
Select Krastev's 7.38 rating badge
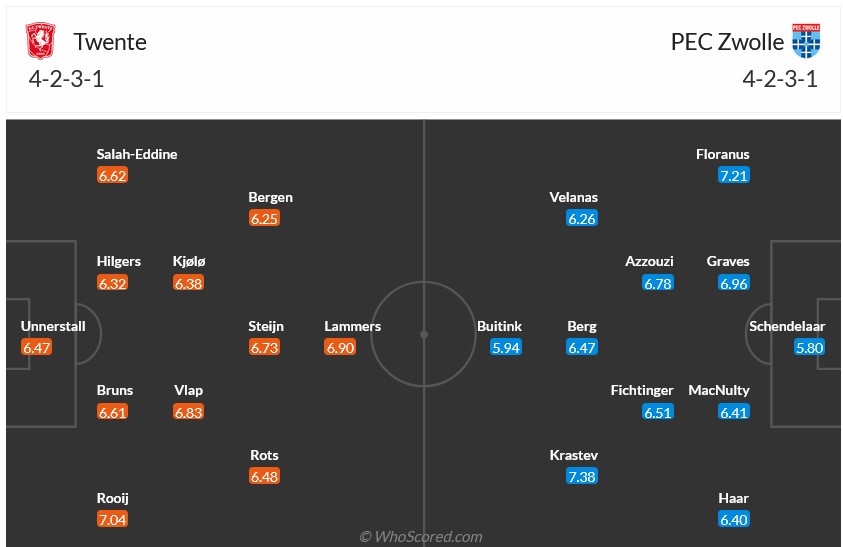[581, 477]
